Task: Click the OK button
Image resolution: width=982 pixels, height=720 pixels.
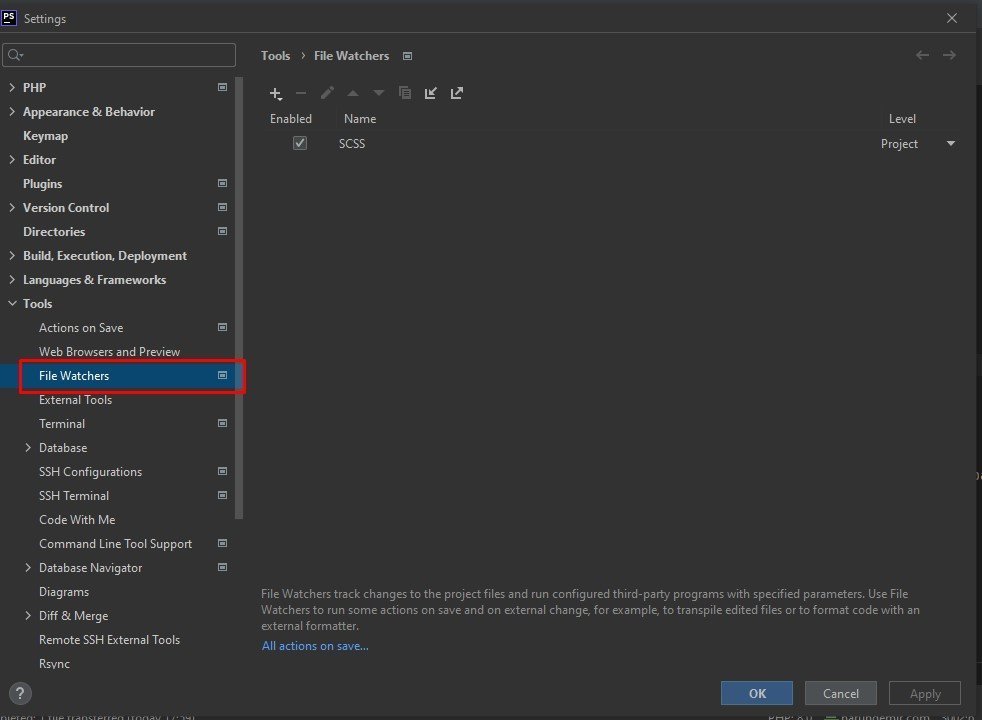Action: (757, 693)
